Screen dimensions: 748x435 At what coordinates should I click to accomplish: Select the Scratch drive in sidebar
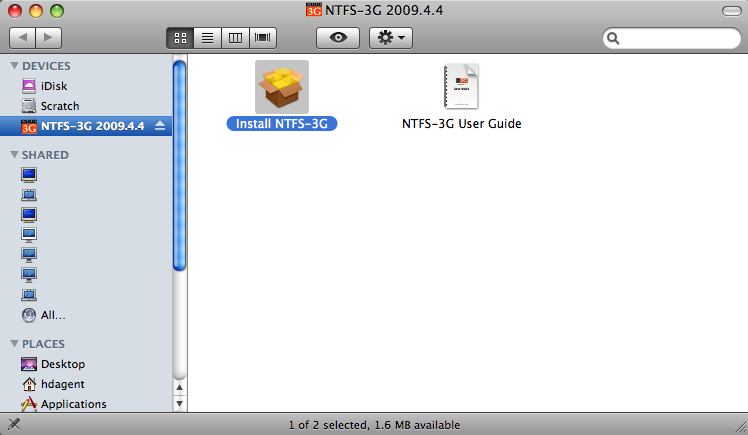pos(86,106)
